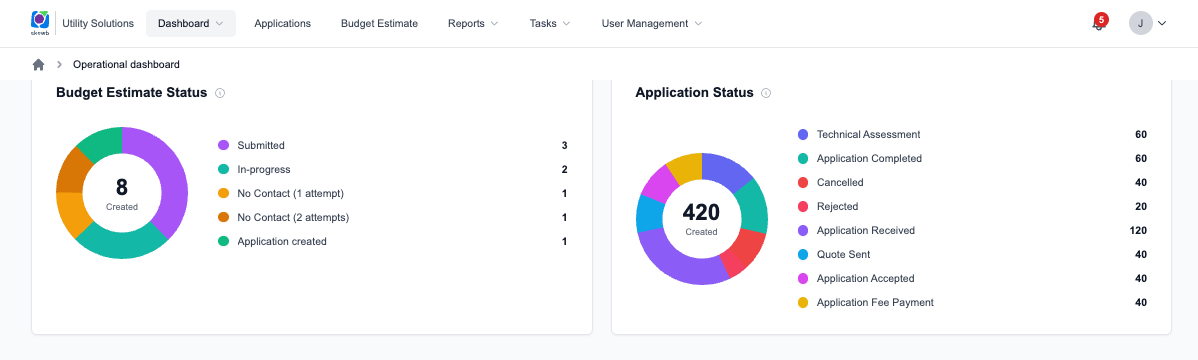Select No Contact (2 attempts) label

click(293, 218)
